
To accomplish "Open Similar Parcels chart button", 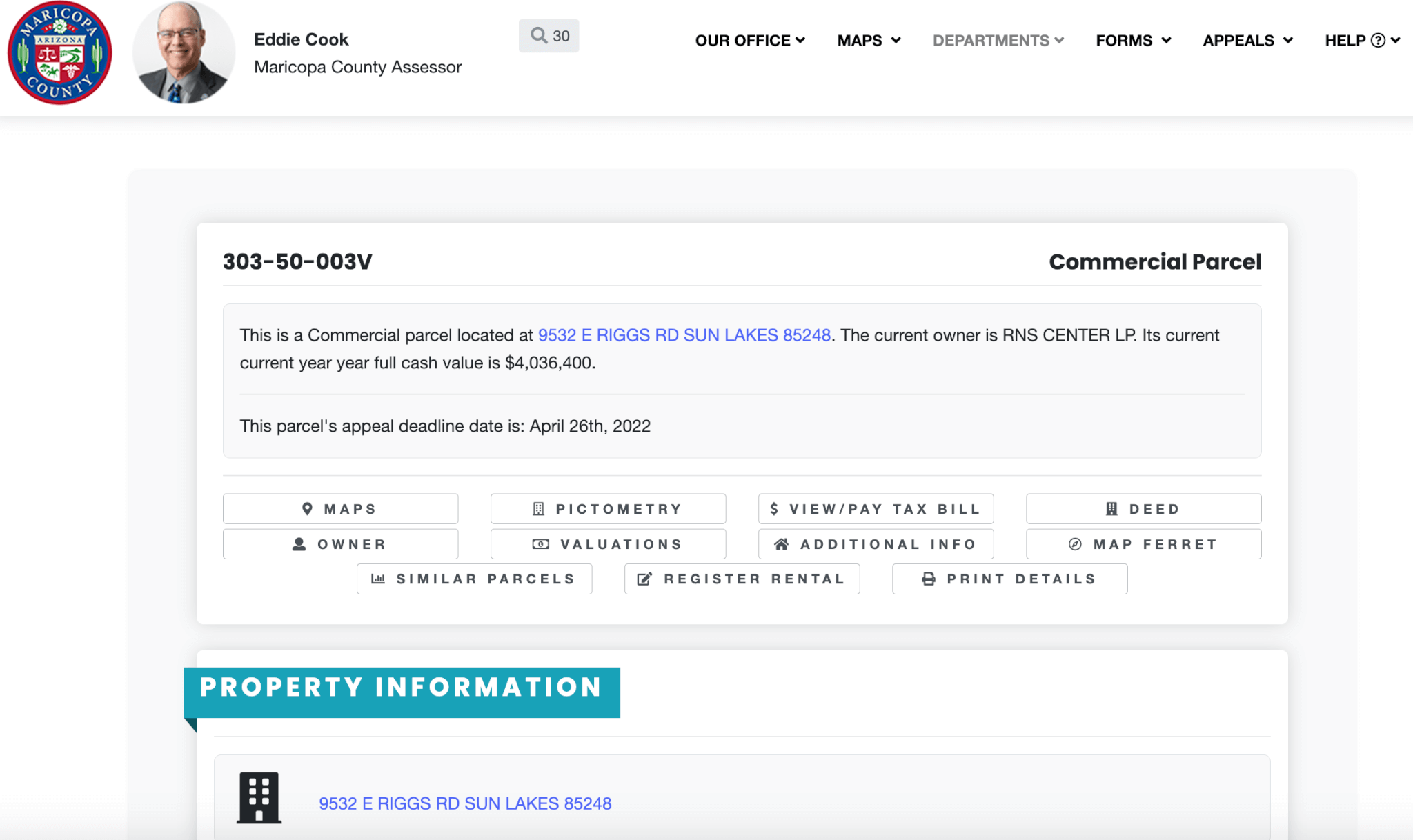I will click(474, 579).
